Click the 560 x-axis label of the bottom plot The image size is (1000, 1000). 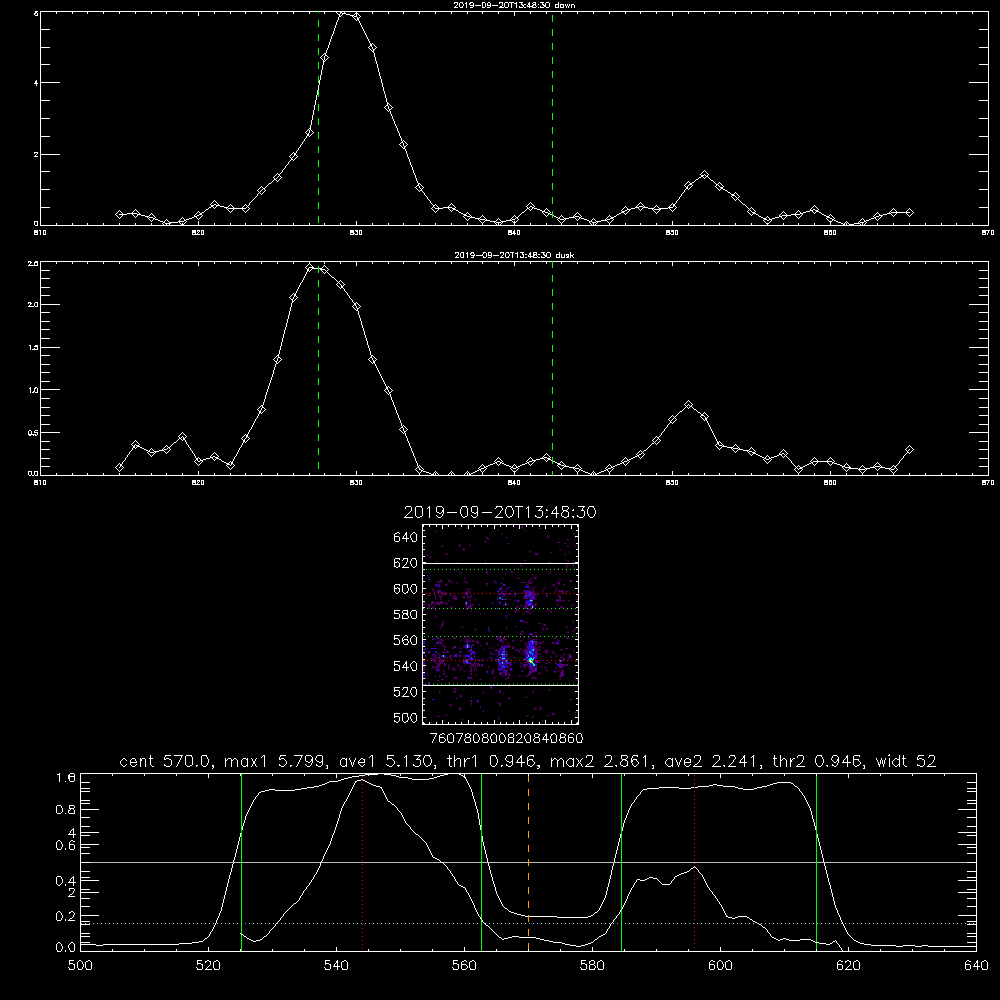[x=465, y=966]
